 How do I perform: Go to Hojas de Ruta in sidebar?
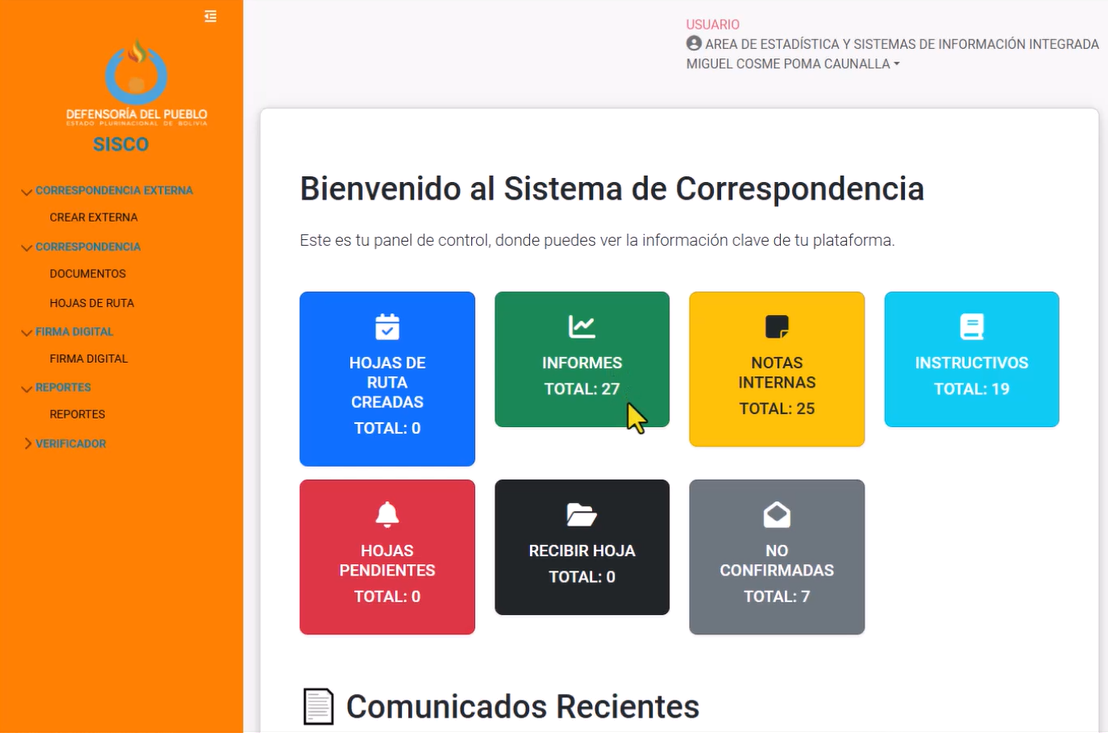point(92,303)
